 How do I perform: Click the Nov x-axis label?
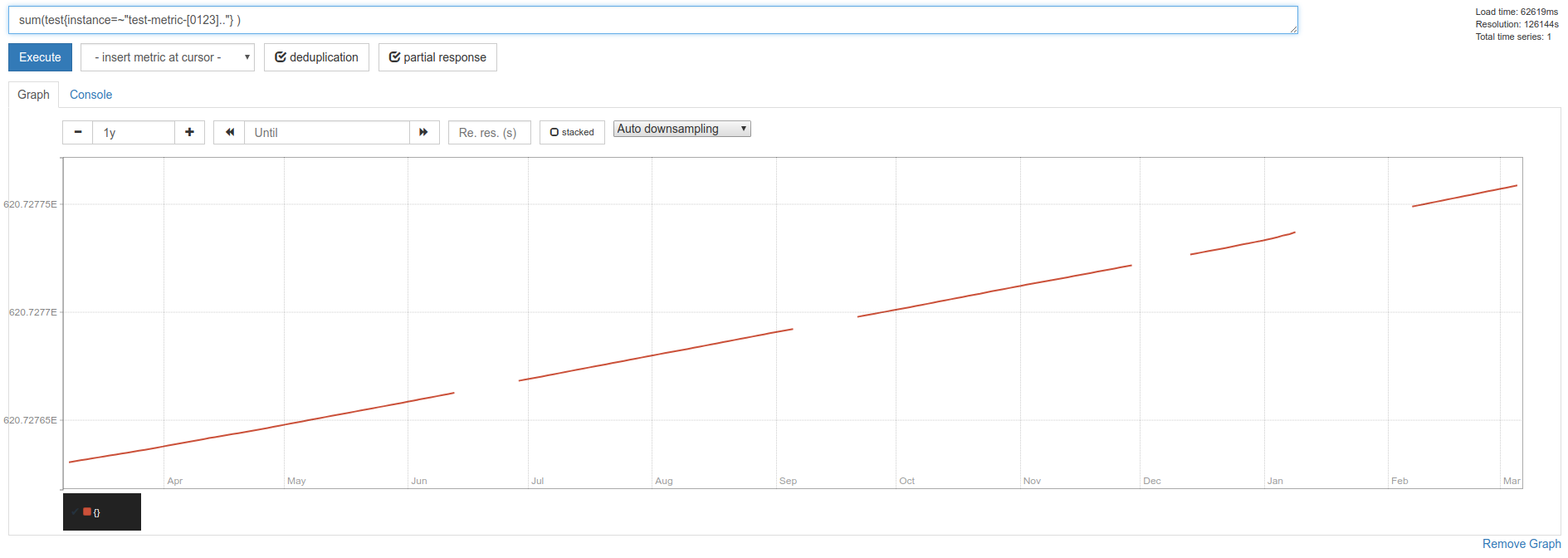(1033, 481)
